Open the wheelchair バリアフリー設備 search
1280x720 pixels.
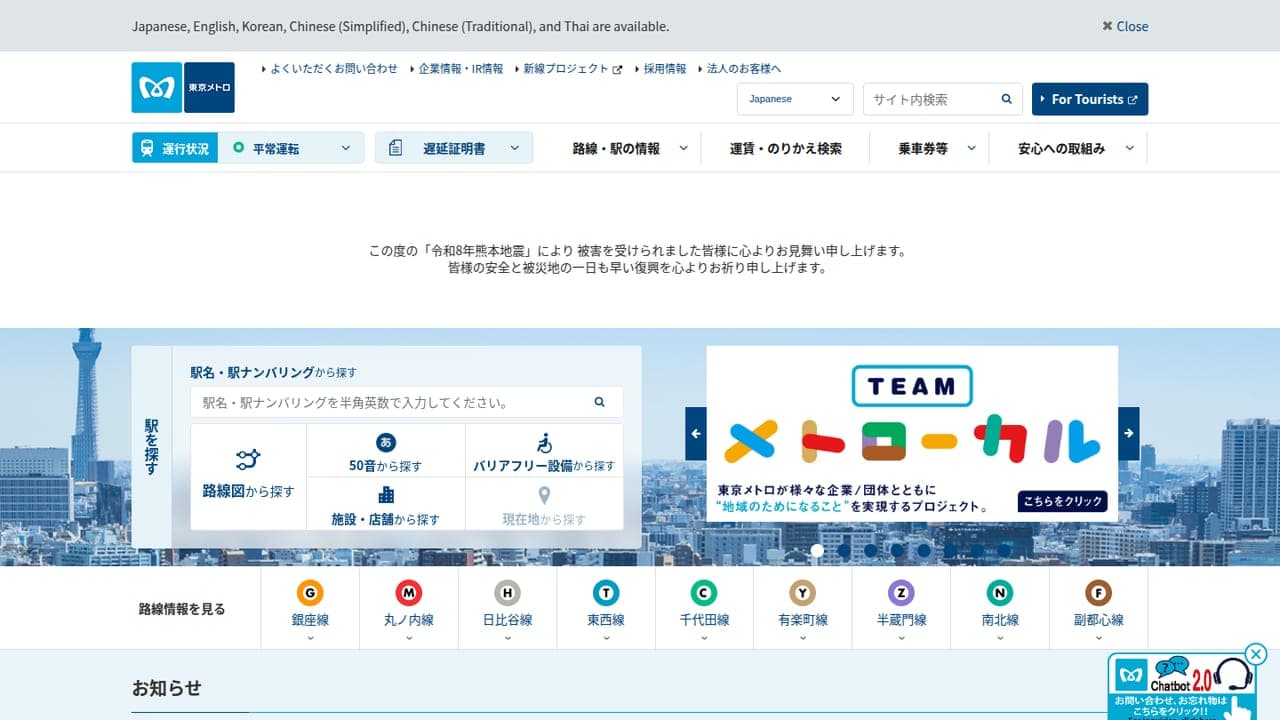coord(545,451)
